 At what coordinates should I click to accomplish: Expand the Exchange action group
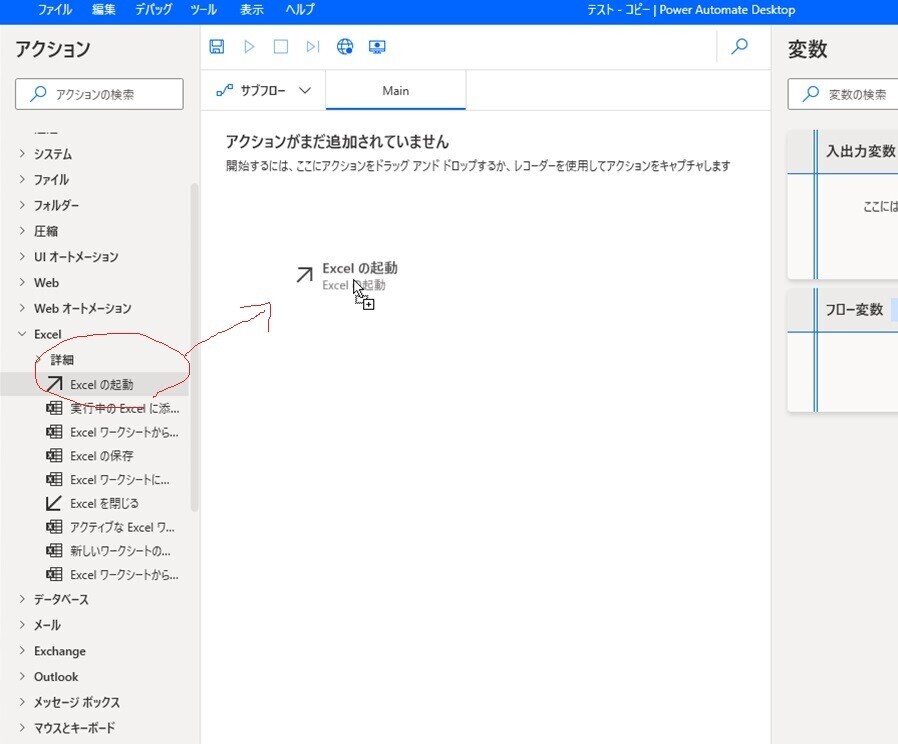[x=22, y=651]
